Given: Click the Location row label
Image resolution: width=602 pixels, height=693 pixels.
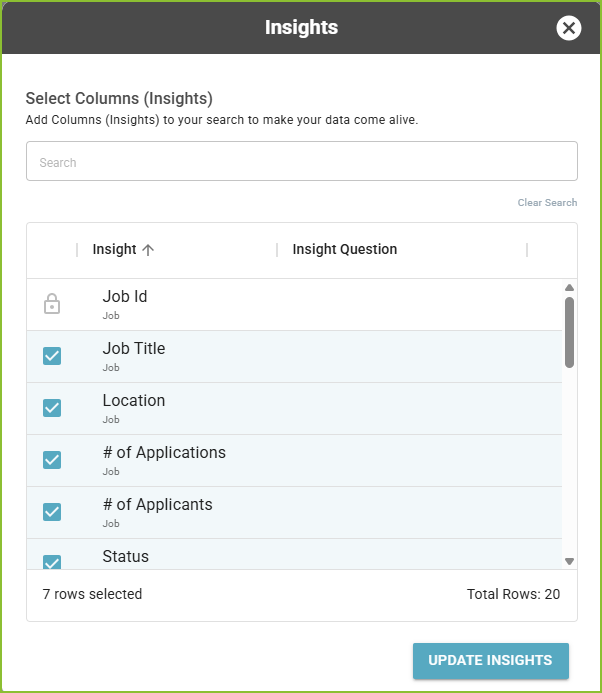Looking at the screenshot, I should 134,400.
